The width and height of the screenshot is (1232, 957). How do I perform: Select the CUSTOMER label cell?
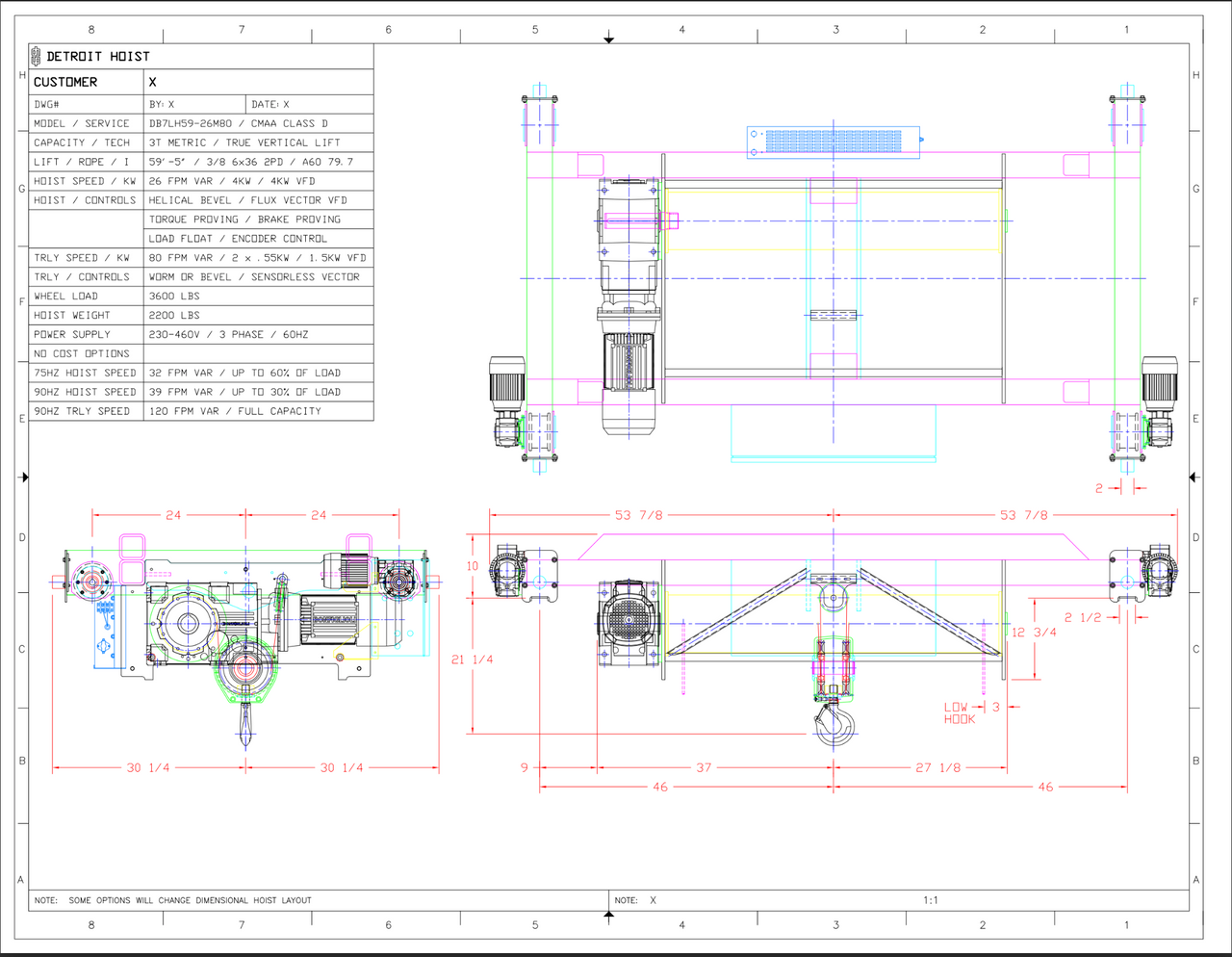pos(87,82)
